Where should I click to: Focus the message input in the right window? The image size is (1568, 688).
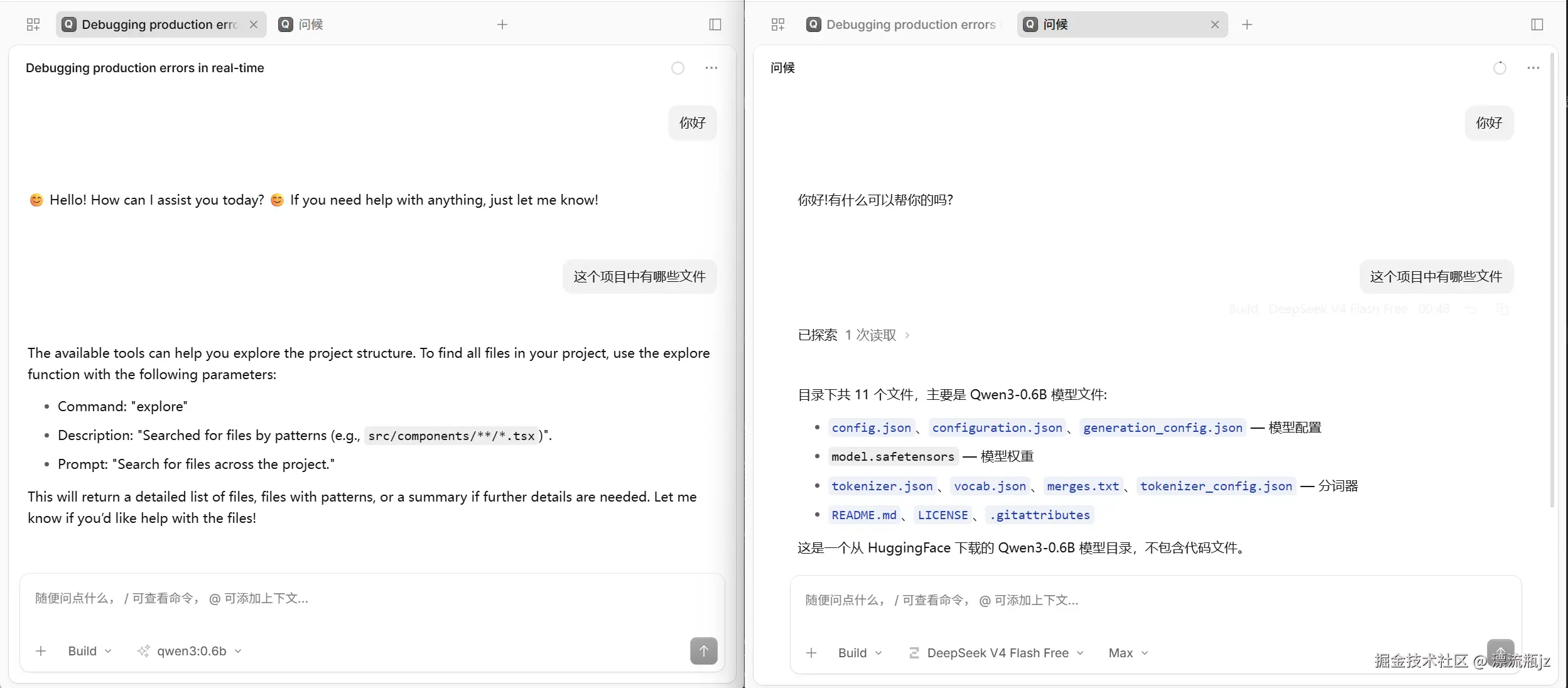[1155, 601]
